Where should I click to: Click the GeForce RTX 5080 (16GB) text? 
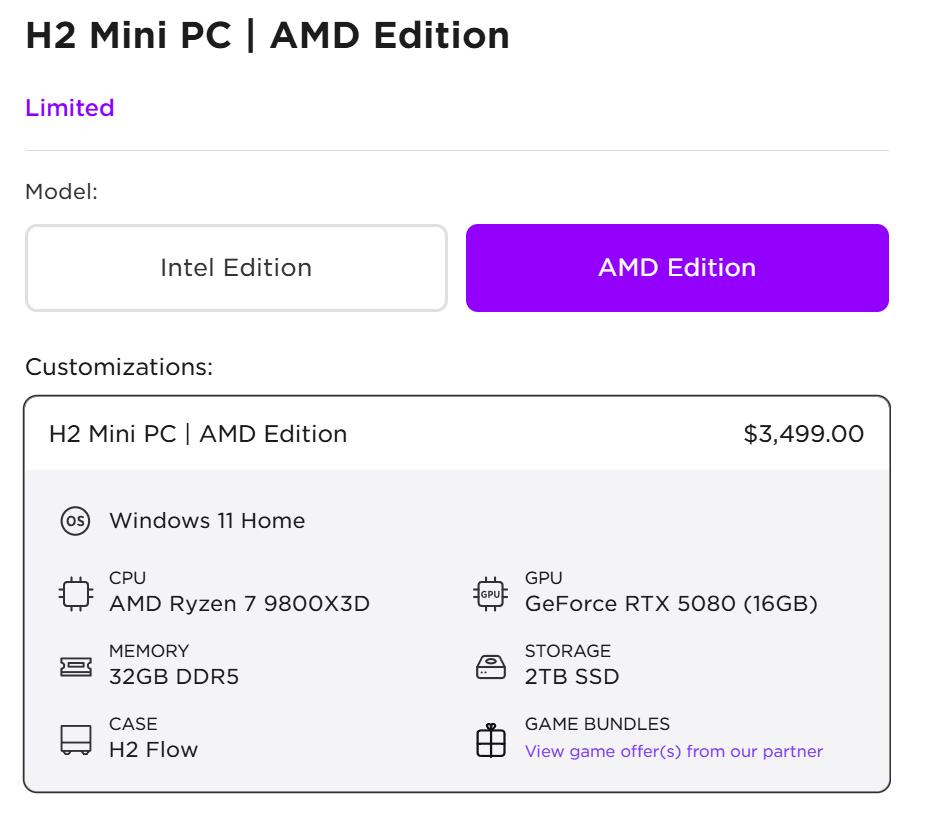pyautogui.click(x=671, y=604)
